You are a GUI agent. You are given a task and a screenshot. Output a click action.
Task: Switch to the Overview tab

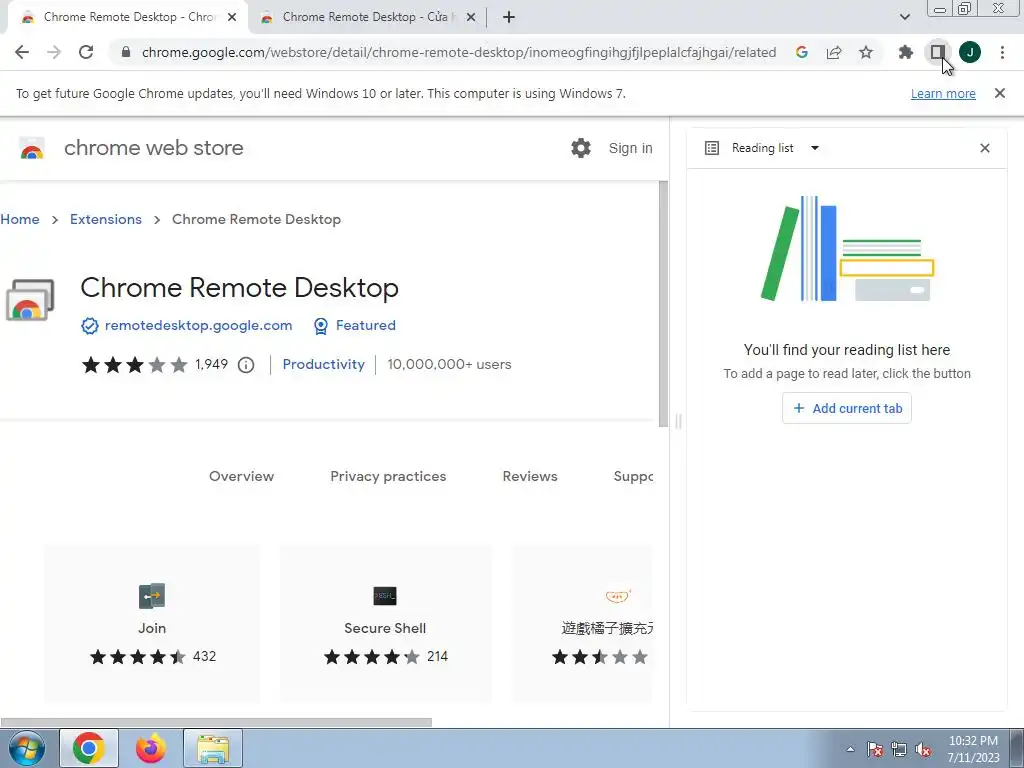pos(242,476)
